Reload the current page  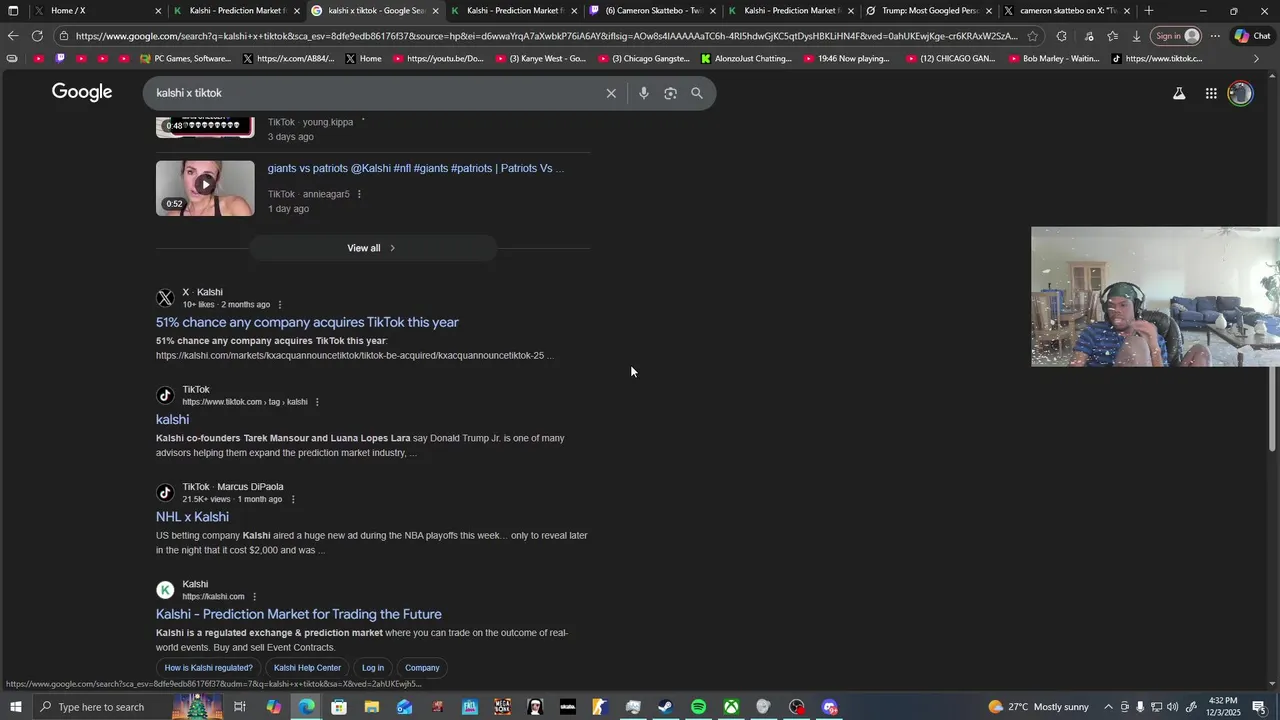pos(37,36)
